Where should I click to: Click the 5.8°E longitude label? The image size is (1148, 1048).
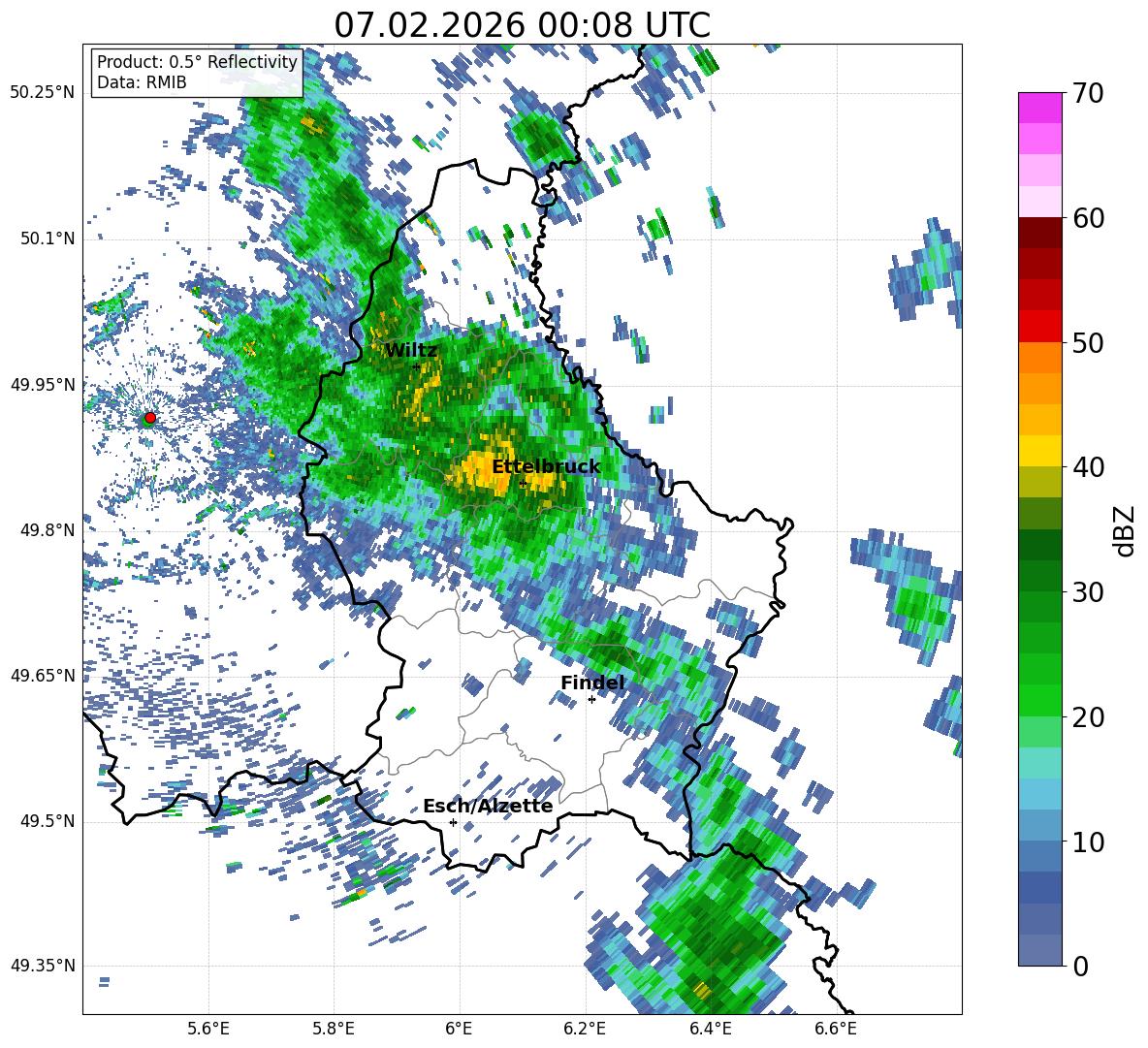[x=334, y=1030]
